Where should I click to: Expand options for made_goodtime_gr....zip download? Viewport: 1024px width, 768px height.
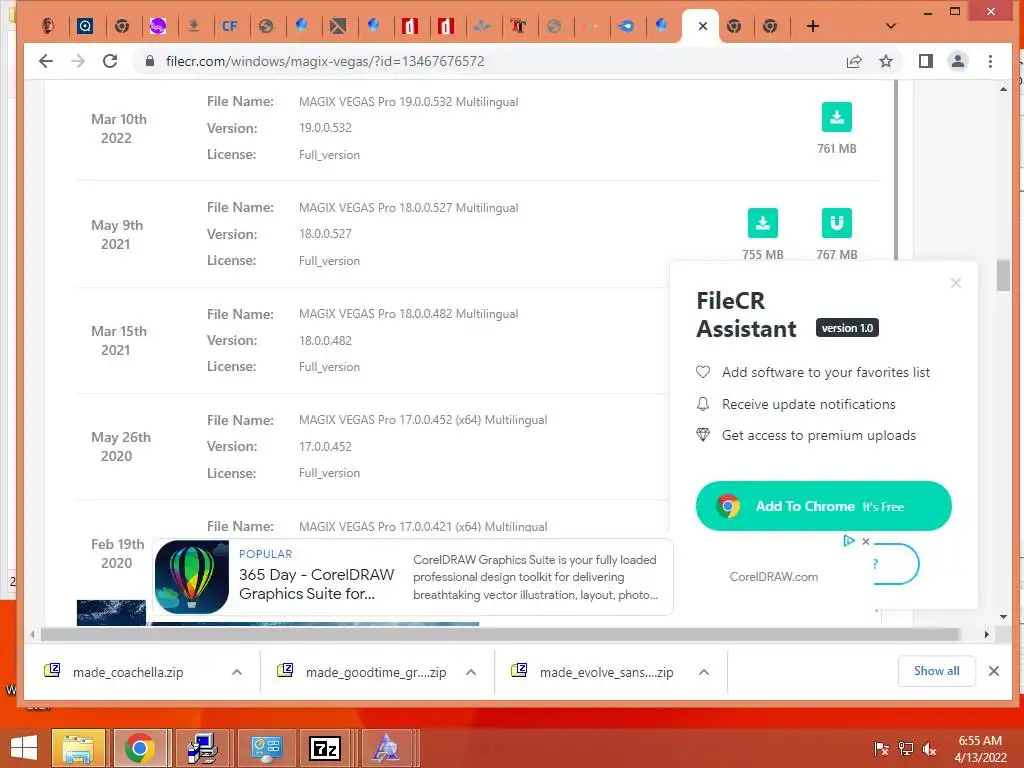coord(471,672)
